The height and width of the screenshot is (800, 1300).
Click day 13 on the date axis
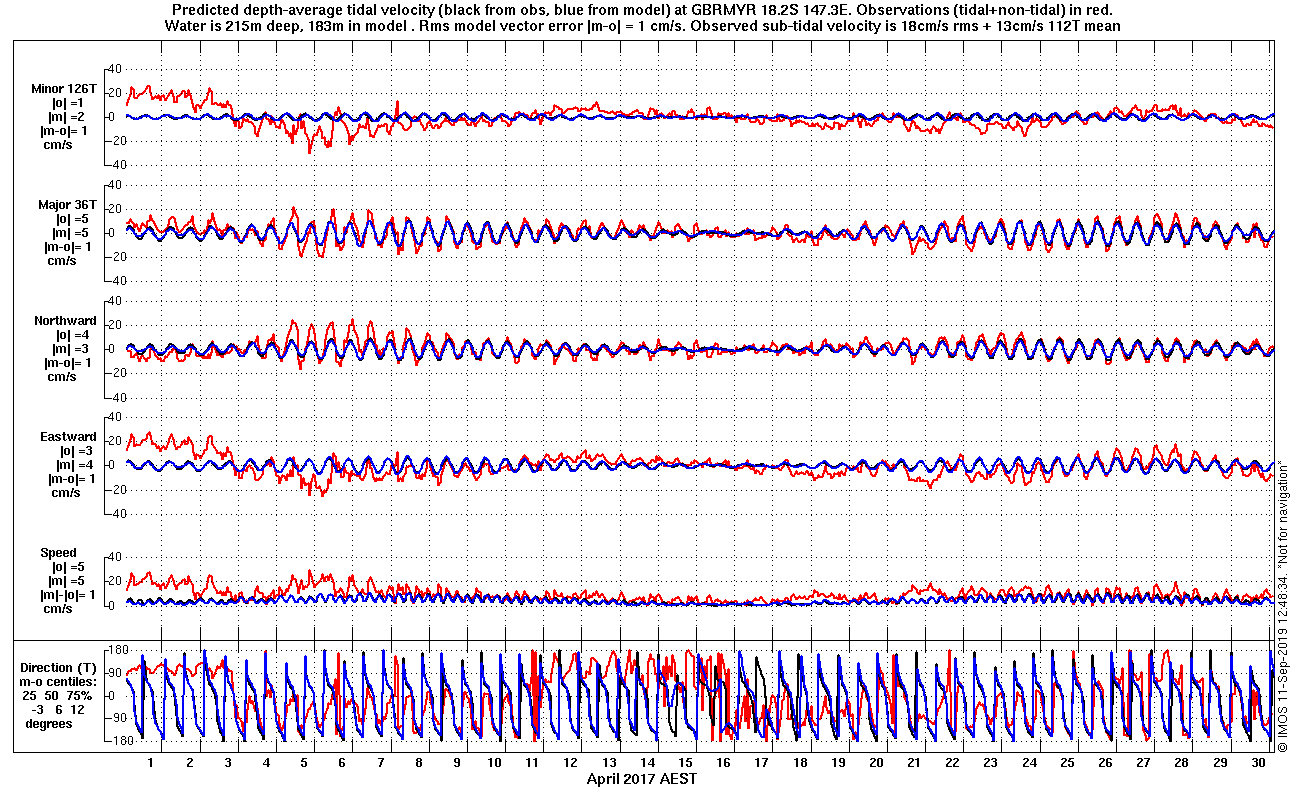(x=610, y=763)
